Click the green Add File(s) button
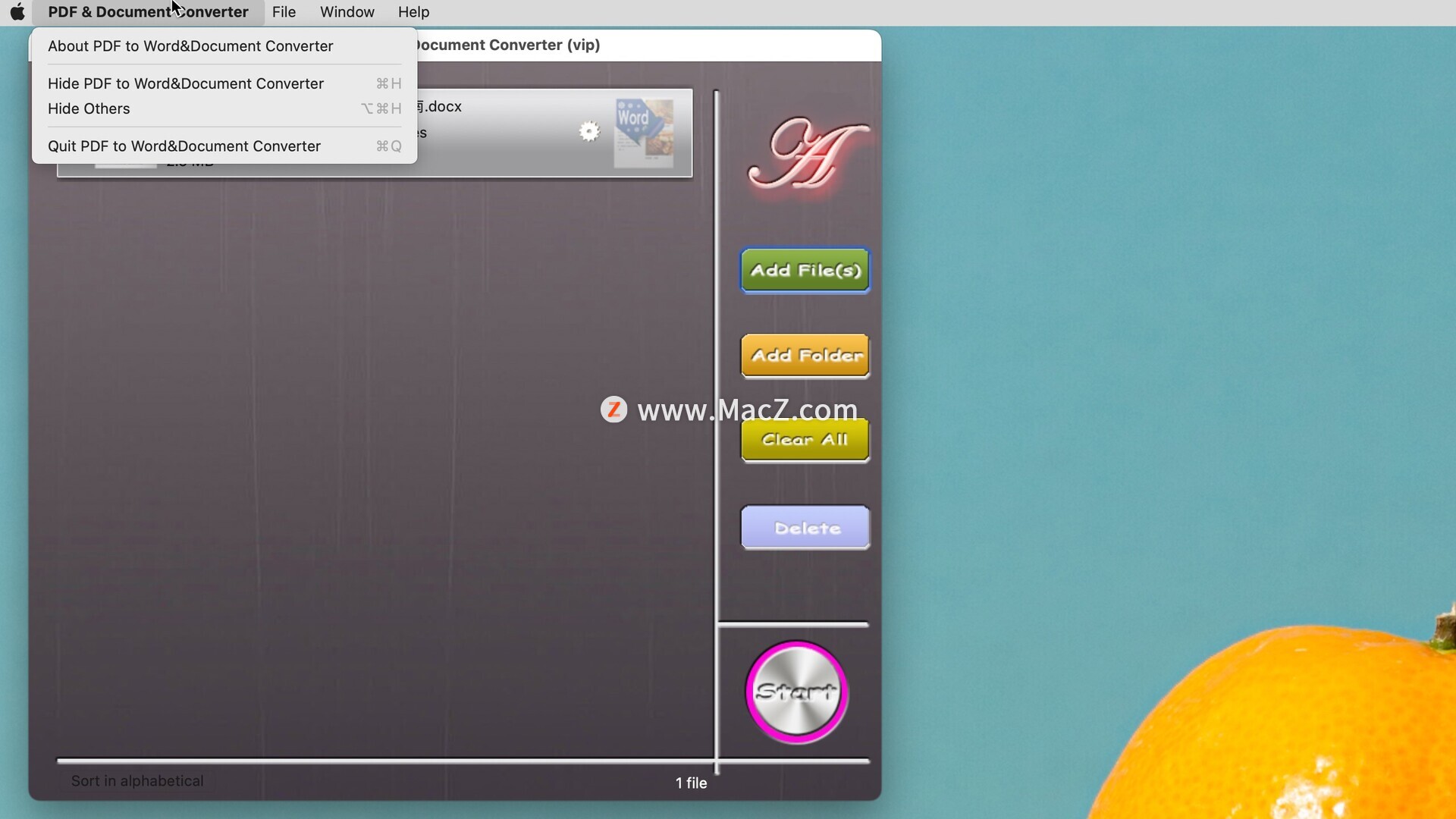Screen dimensions: 1456x819 pos(805,271)
